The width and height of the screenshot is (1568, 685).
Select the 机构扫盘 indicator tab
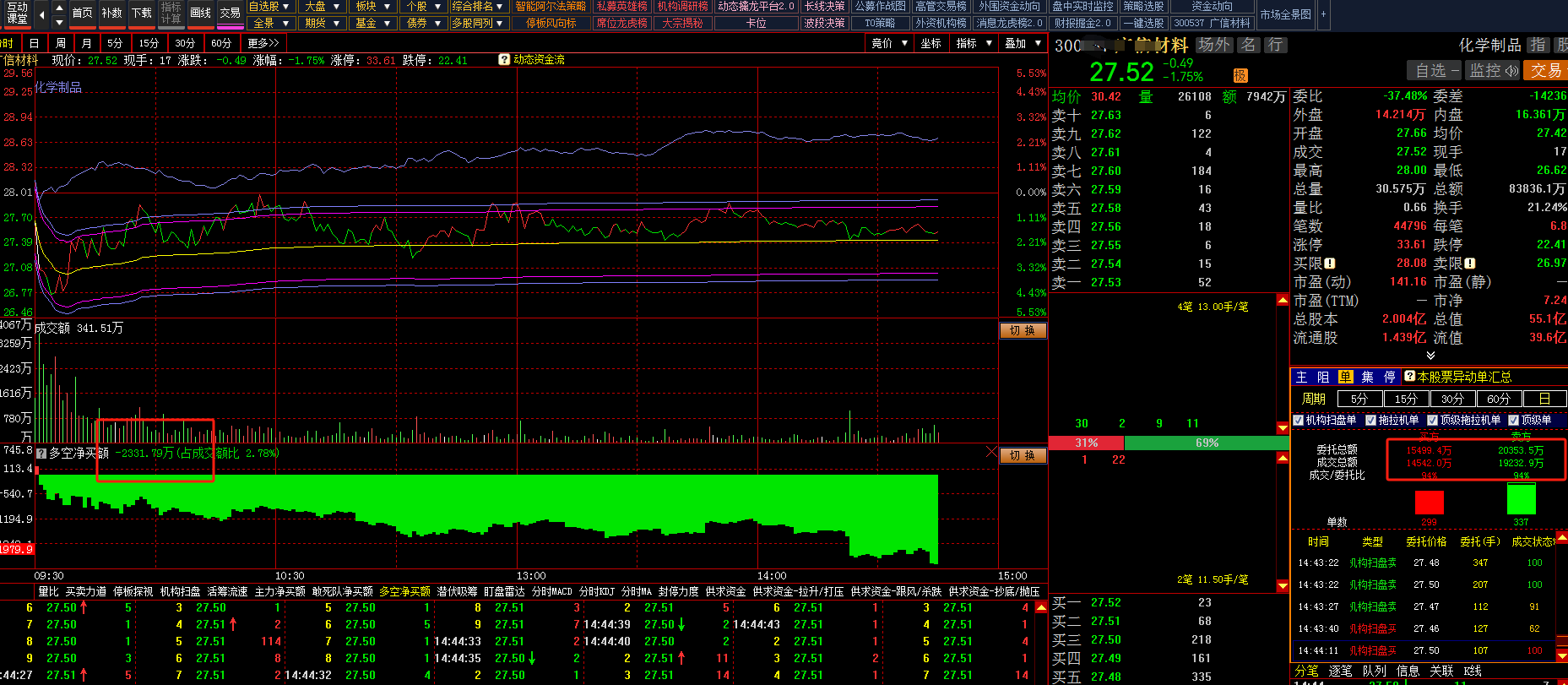click(180, 592)
